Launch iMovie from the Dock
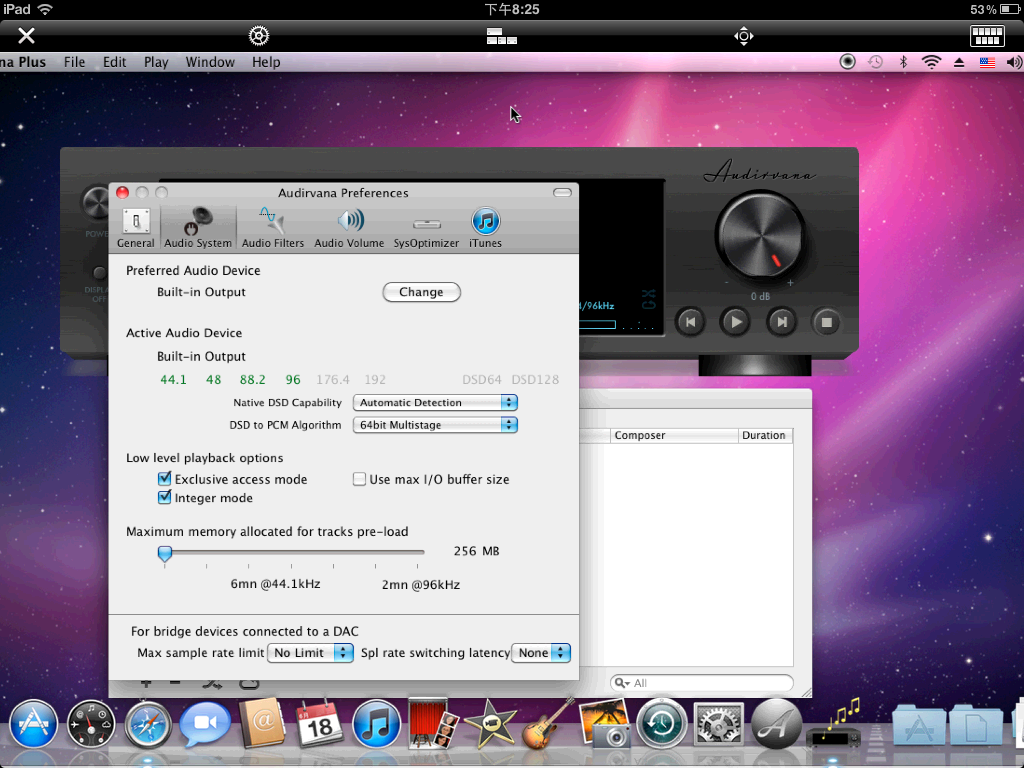This screenshot has height=768, width=1024. [x=490, y=724]
